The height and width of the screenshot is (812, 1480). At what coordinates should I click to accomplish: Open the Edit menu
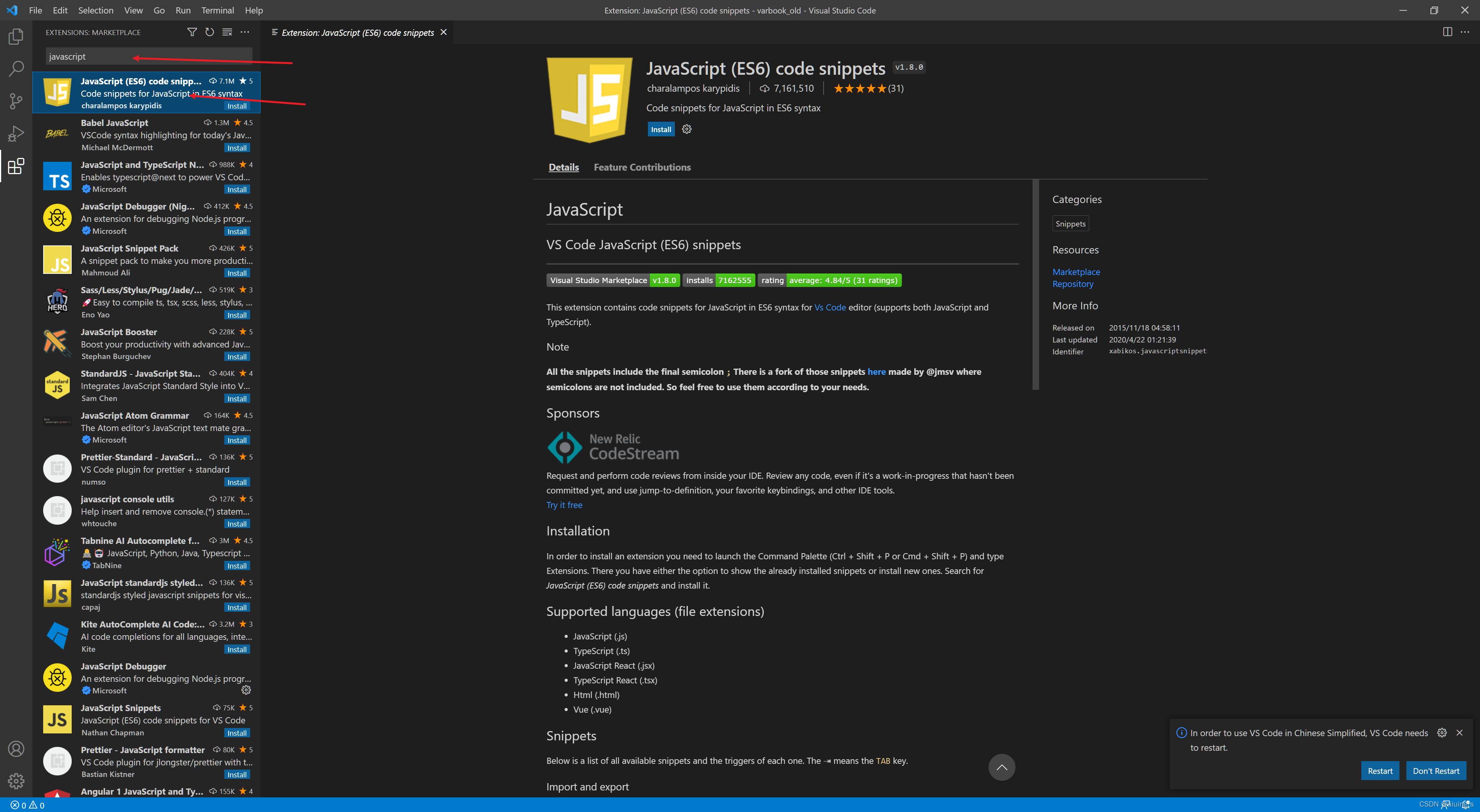[x=60, y=10]
